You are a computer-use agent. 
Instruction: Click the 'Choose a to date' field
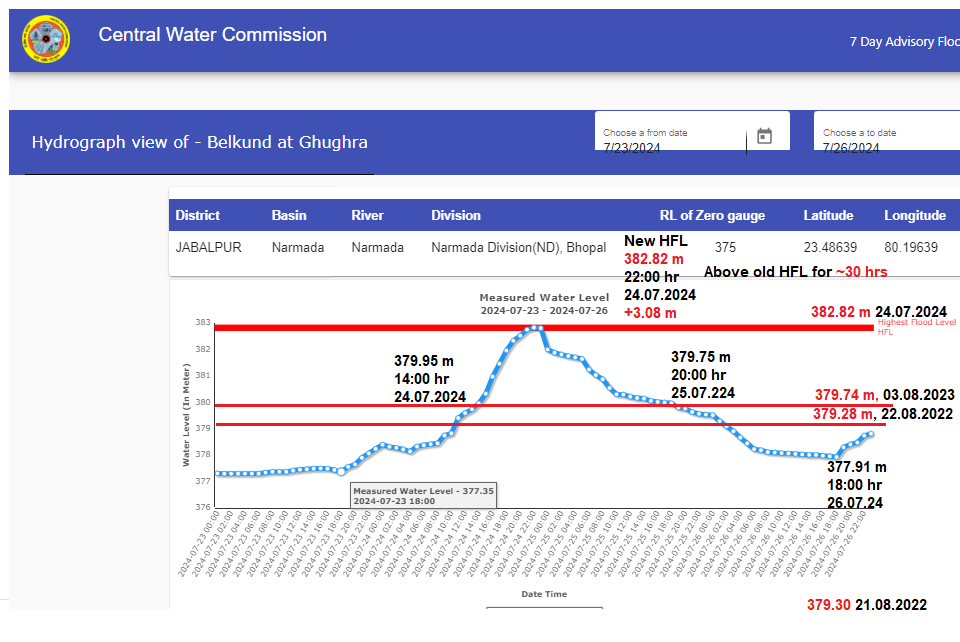(x=886, y=141)
